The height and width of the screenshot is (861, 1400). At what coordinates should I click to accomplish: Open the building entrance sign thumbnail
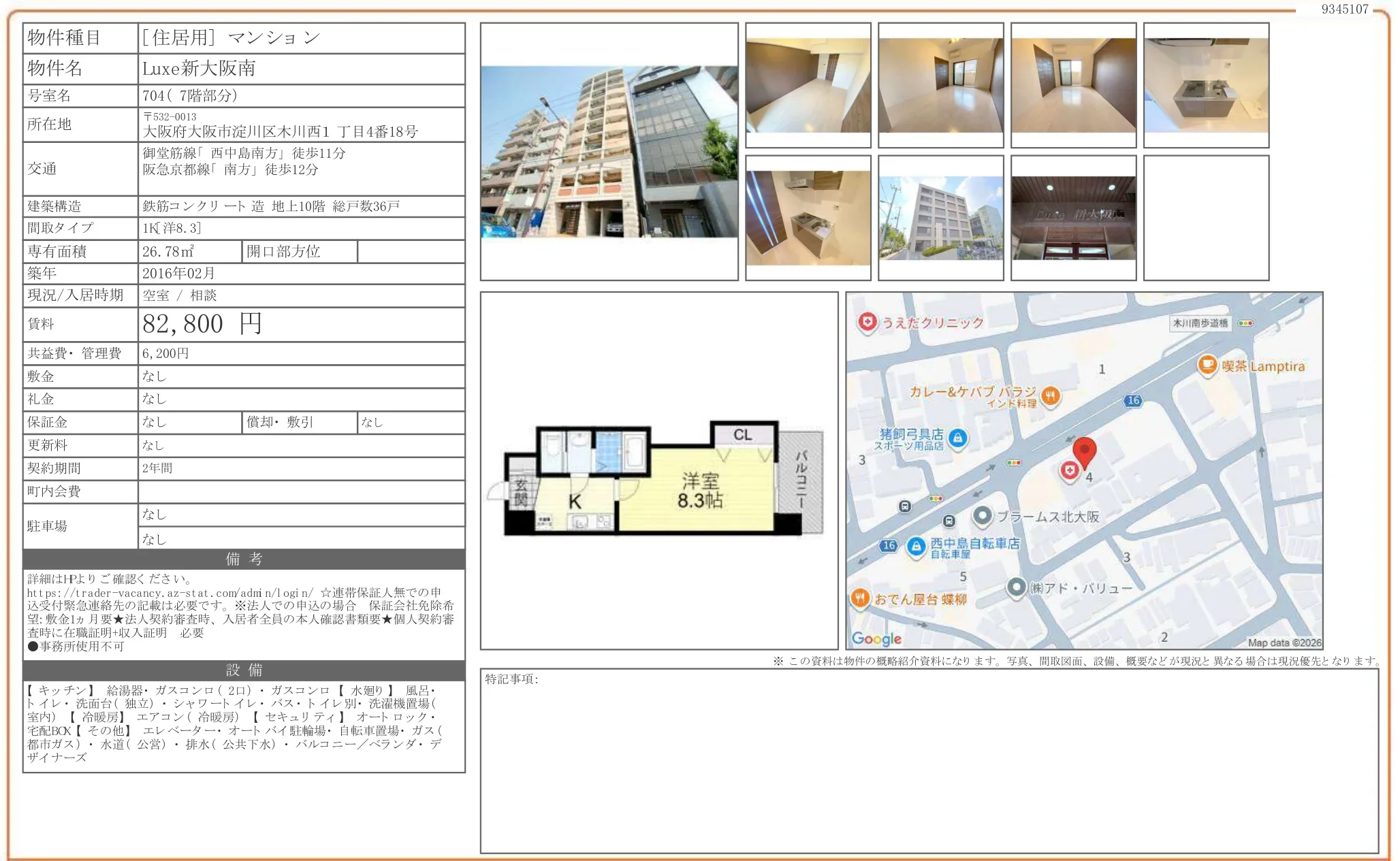1073,218
